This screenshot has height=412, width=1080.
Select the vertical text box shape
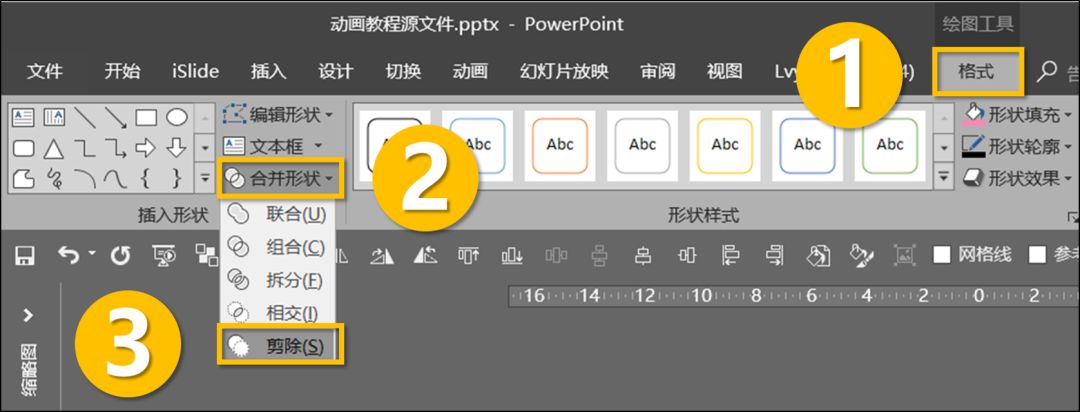click(54, 118)
